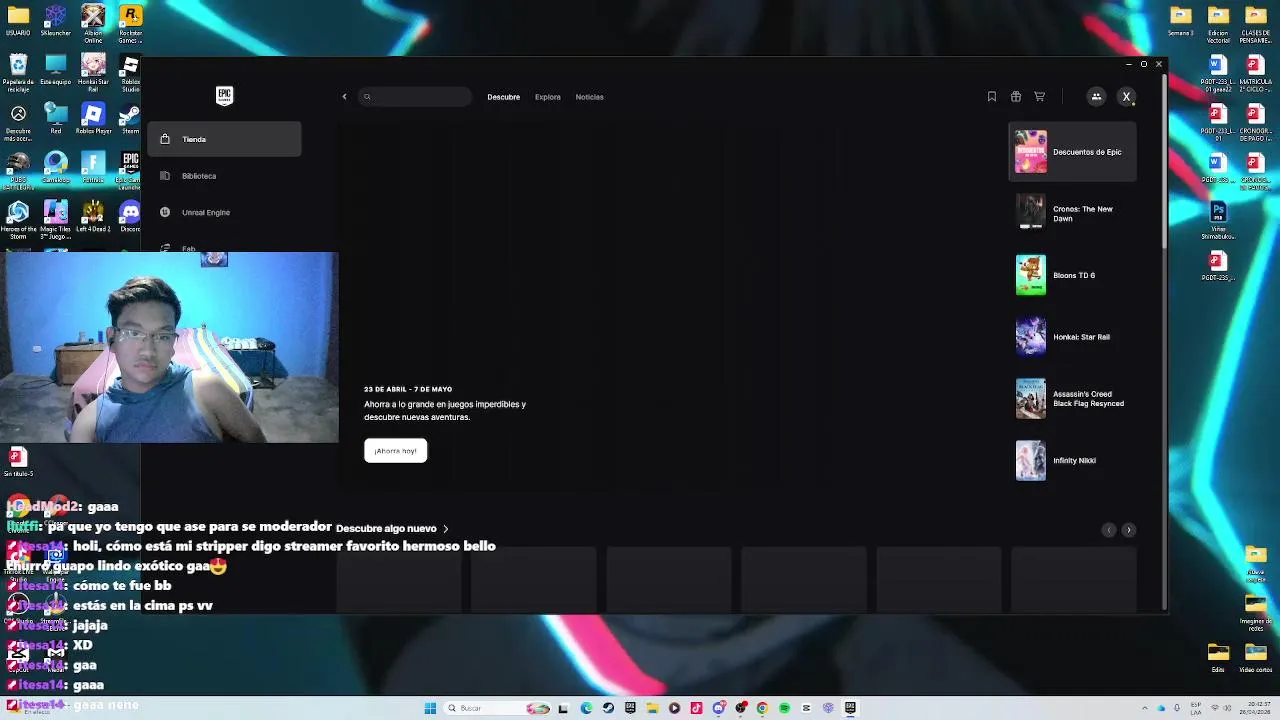Open Spotify from the taskbar
This screenshot has height=720, width=1280.
784,708
